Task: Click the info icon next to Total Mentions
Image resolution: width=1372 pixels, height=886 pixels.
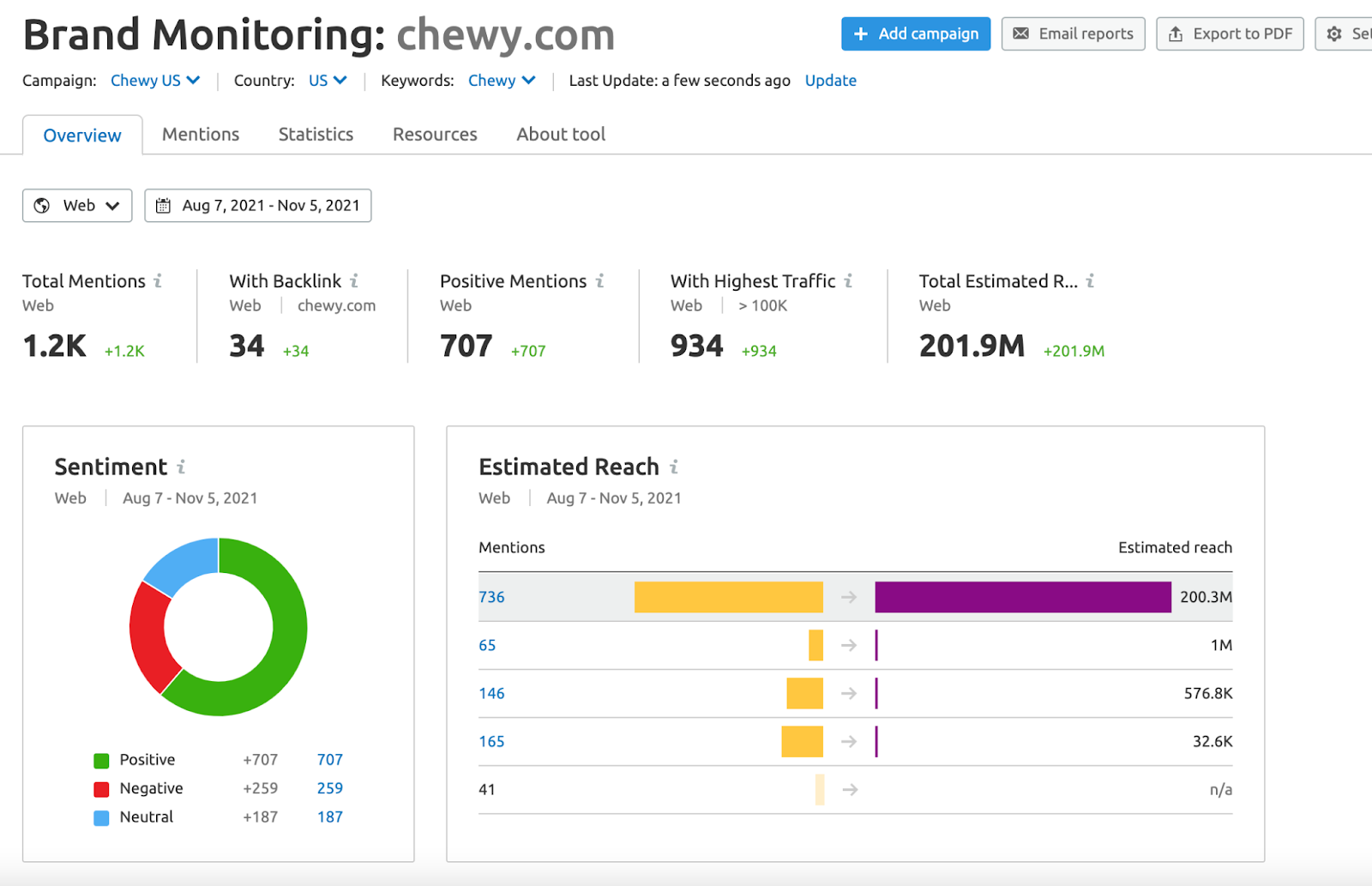Action: [x=158, y=280]
